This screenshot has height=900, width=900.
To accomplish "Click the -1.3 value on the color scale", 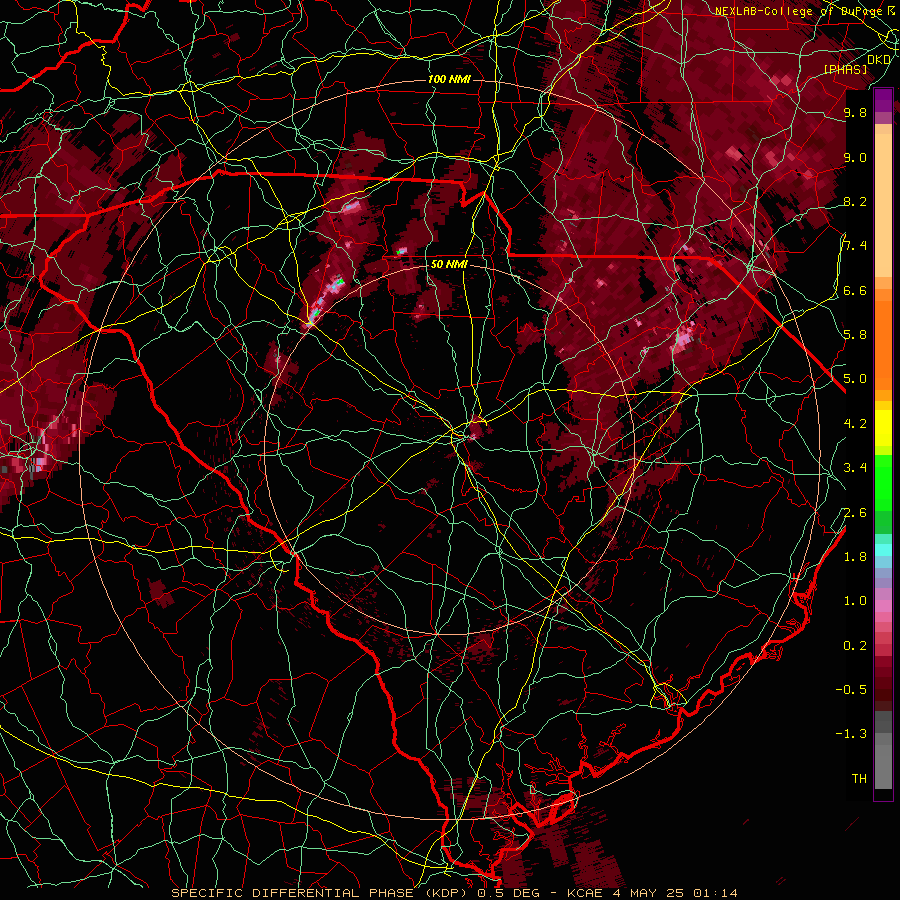I will click(851, 734).
